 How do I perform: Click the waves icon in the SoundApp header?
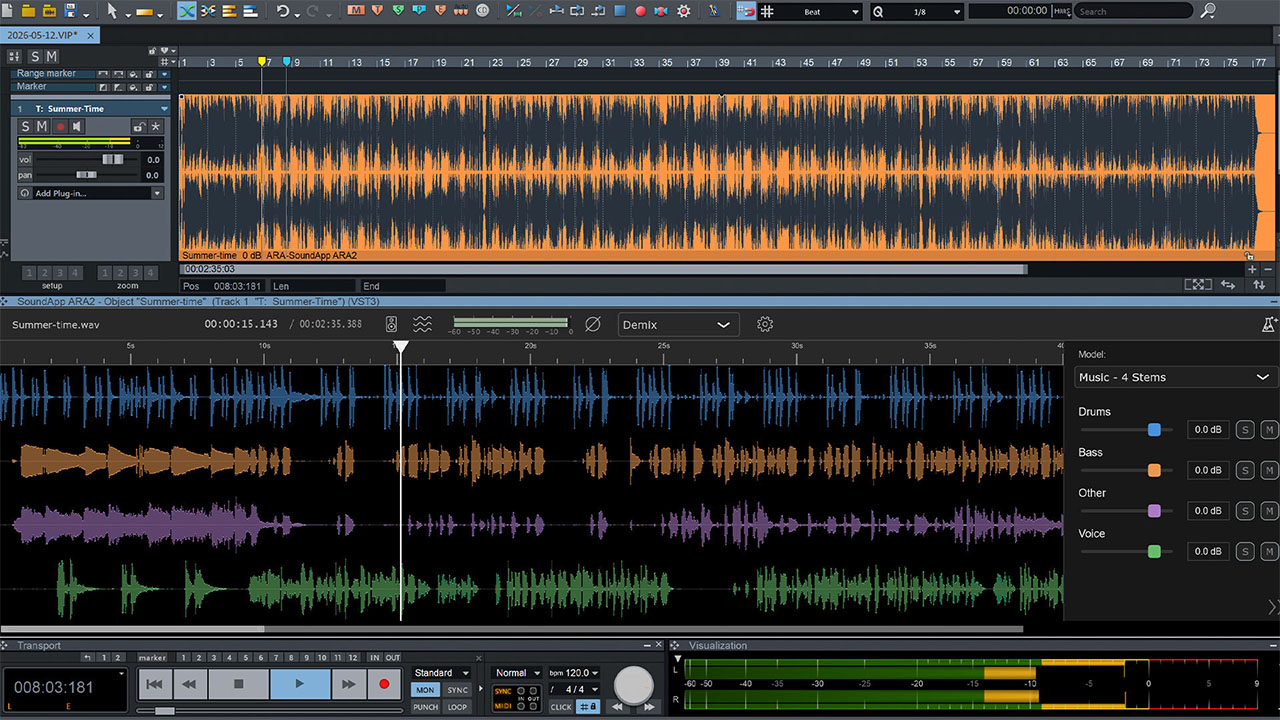(423, 324)
